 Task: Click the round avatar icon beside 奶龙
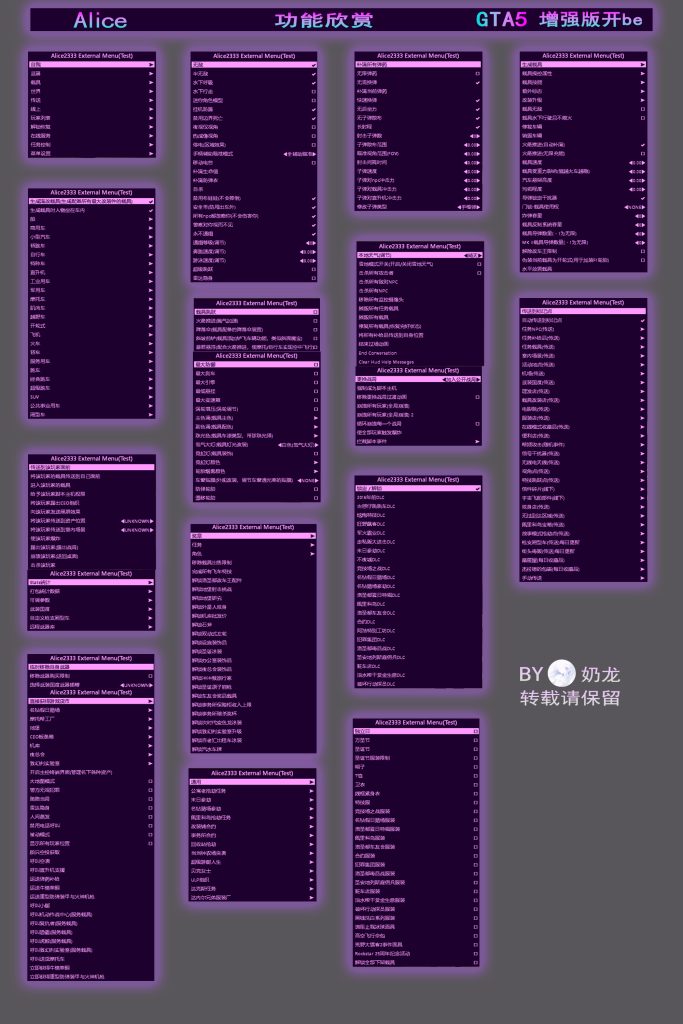coord(563,674)
